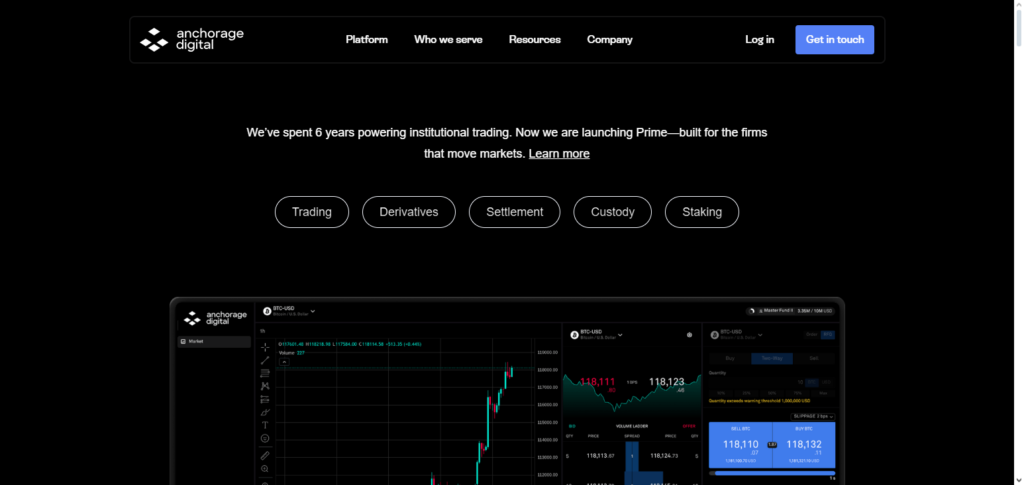Open the Resources menu

(x=534, y=40)
